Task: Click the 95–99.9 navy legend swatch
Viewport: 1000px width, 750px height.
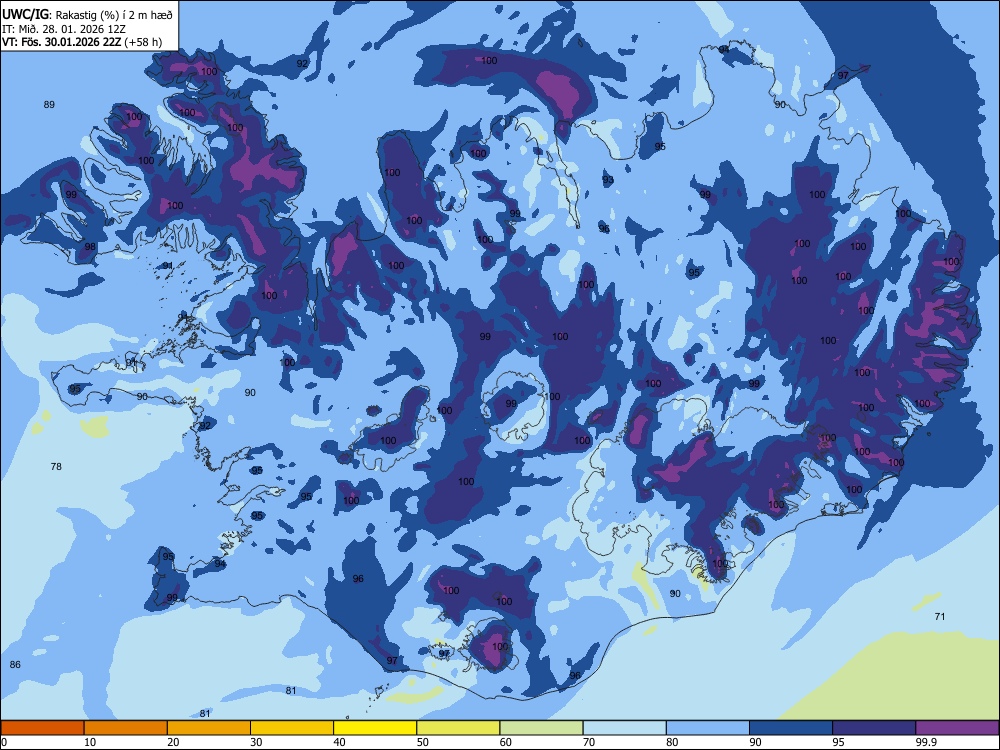Action: tap(874, 728)
